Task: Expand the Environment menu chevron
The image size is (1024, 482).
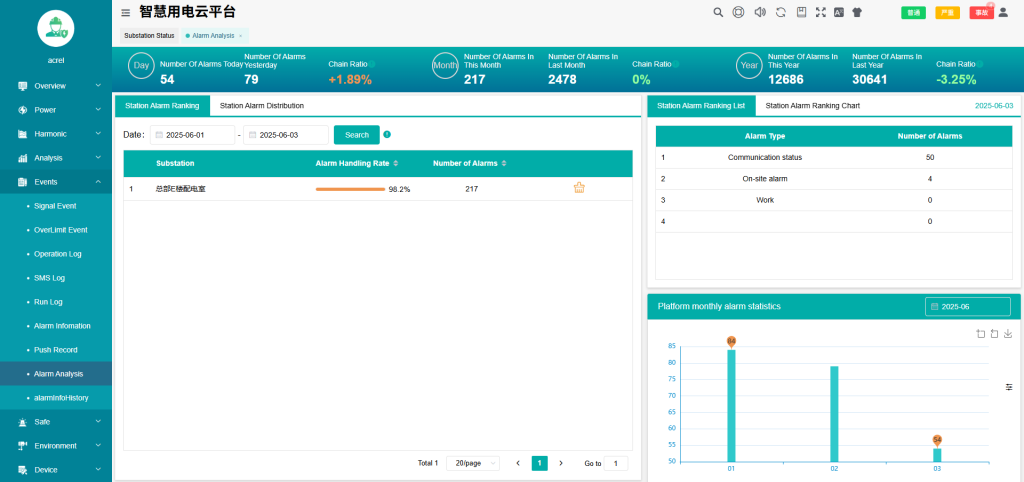Action: [98, 445]
